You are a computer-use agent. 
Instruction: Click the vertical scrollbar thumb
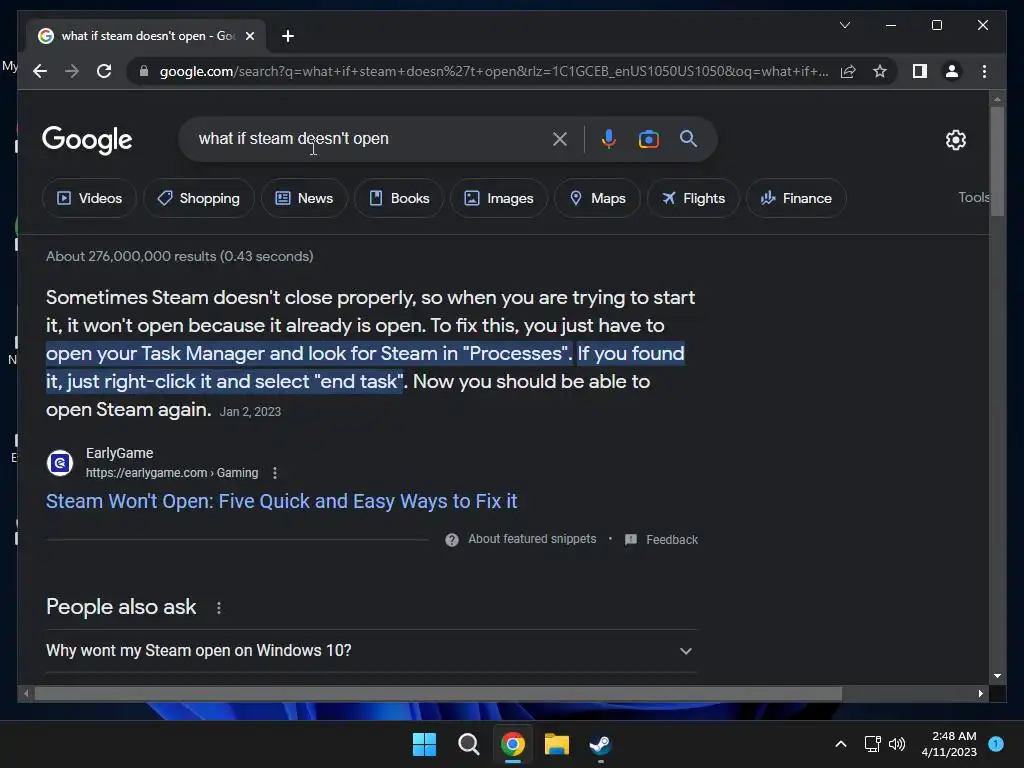(997, 161)
